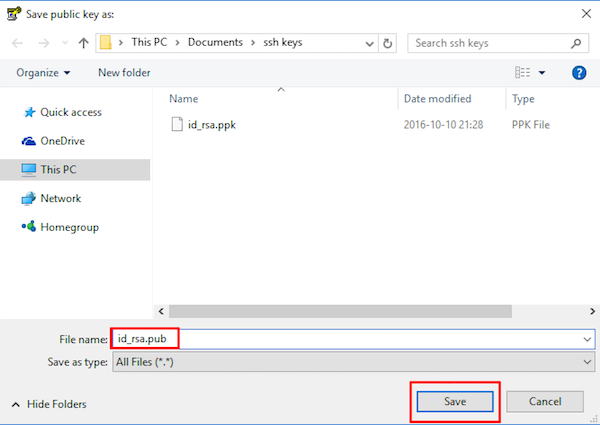The height and width of the screenshot is (425, 600).
Task: Click the horizontal scrollbar right arrow
Action: 592,311
